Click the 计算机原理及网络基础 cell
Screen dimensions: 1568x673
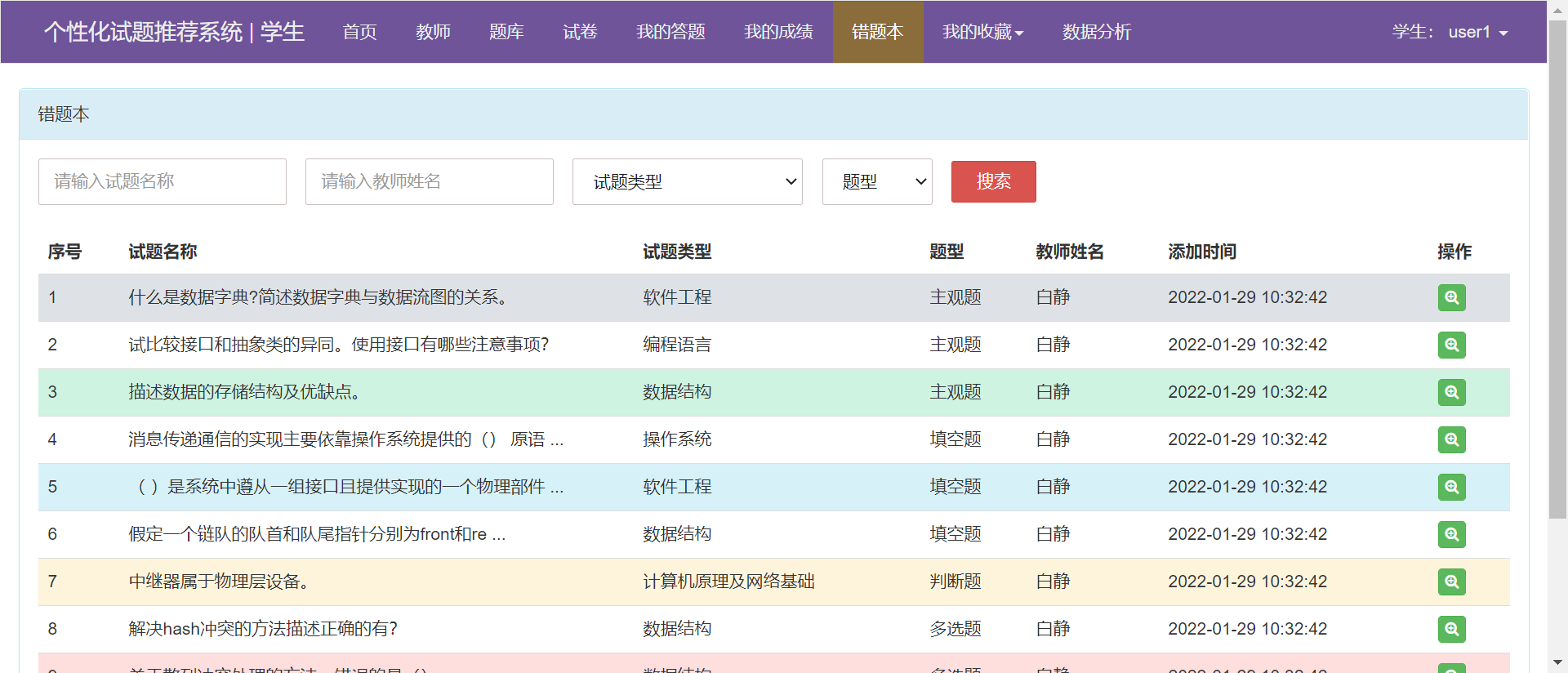tap(728, 582)
